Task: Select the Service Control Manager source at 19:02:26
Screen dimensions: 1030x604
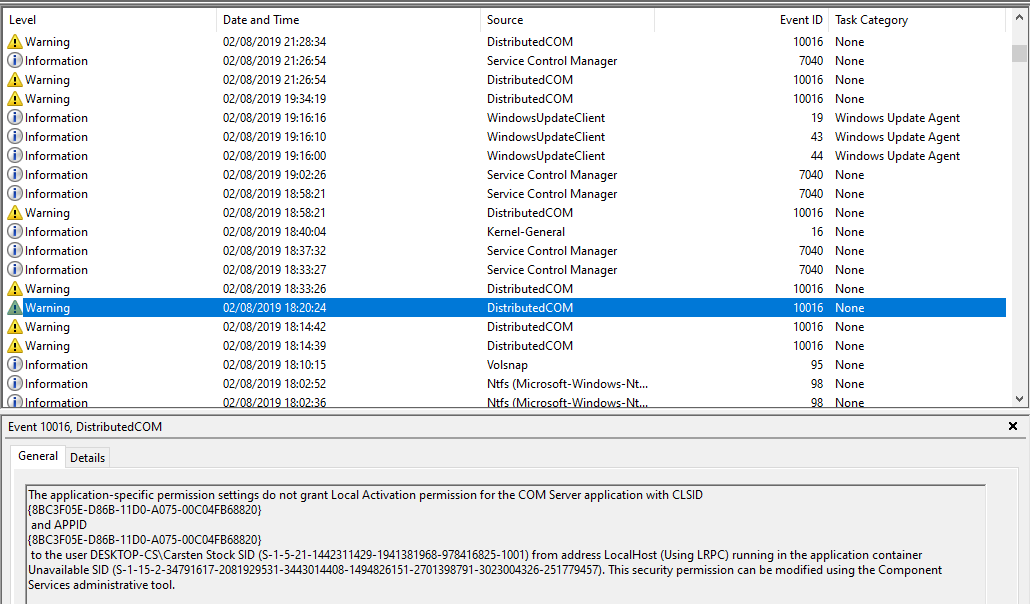Action: point(552,175)
